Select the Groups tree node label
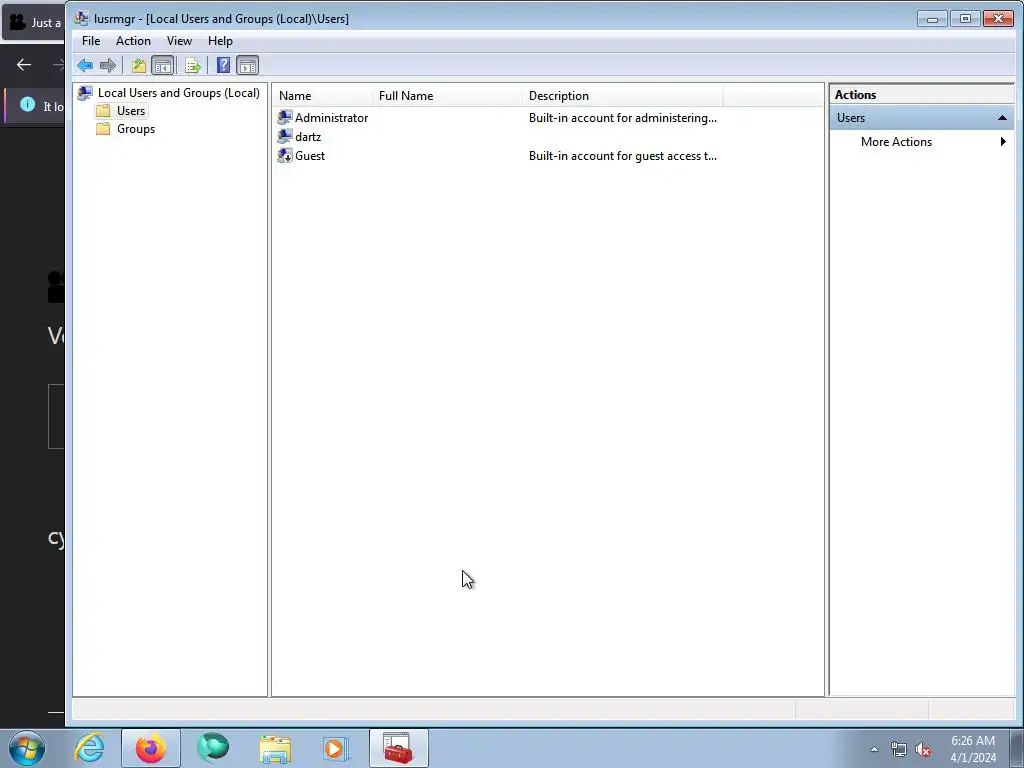This screenshot has width=1024, height=768. click(x=136, y=129)
